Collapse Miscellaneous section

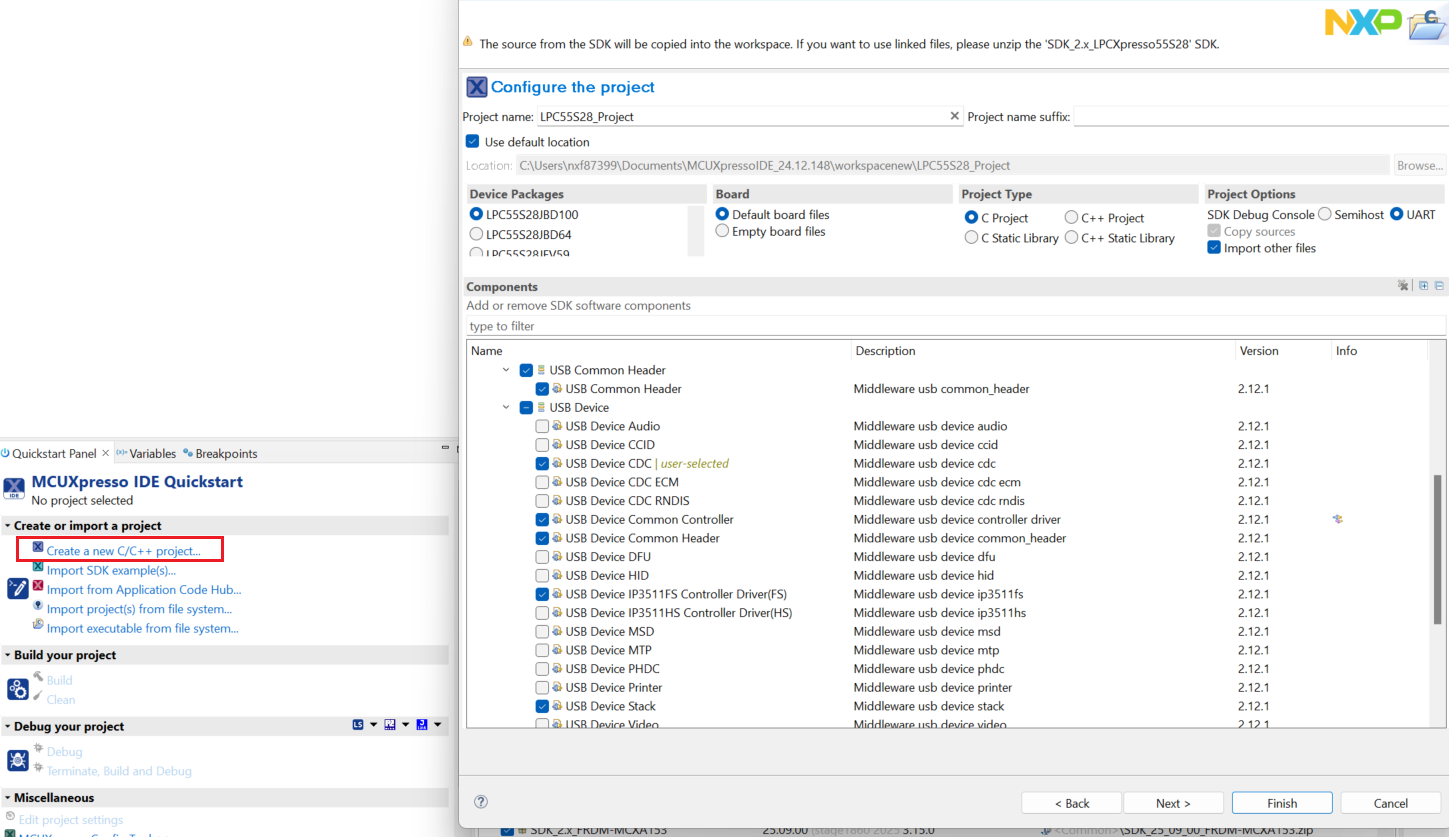pyautogui.click(x=7, y=798)
